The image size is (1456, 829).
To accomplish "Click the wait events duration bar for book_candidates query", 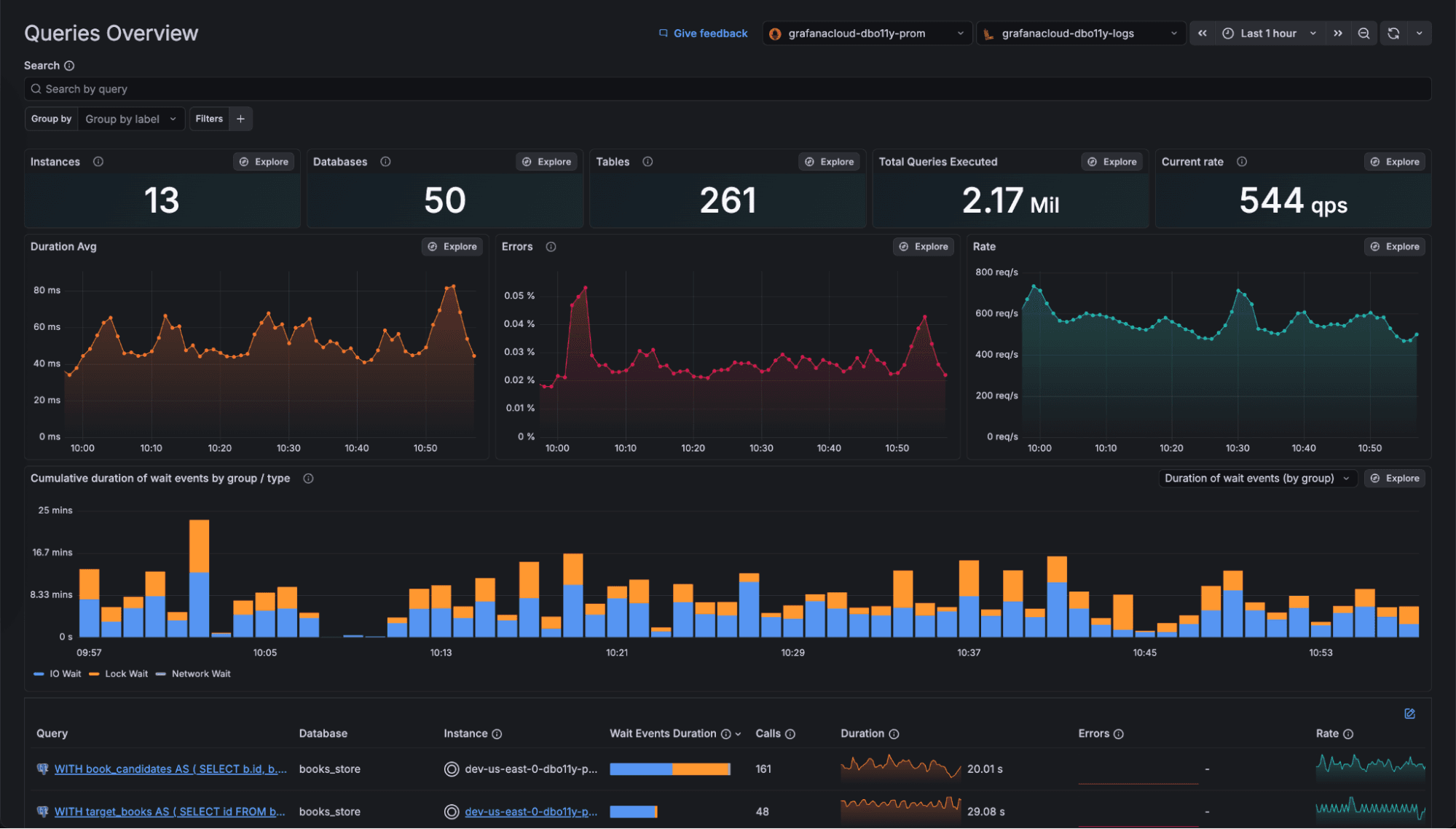I will click(x=669, y=769).
